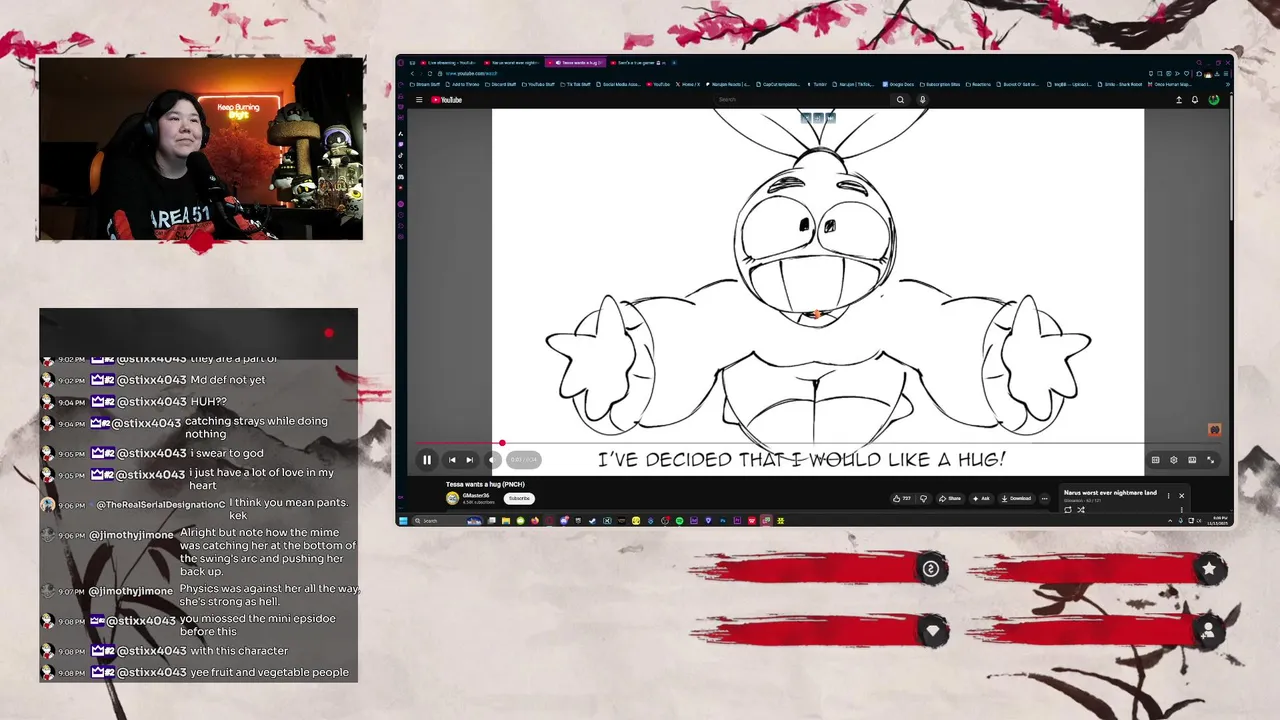The height and width of the screenshot is (720, 1280).
Task: Dislike the video with thumbs down
Action: pos(924,498)
